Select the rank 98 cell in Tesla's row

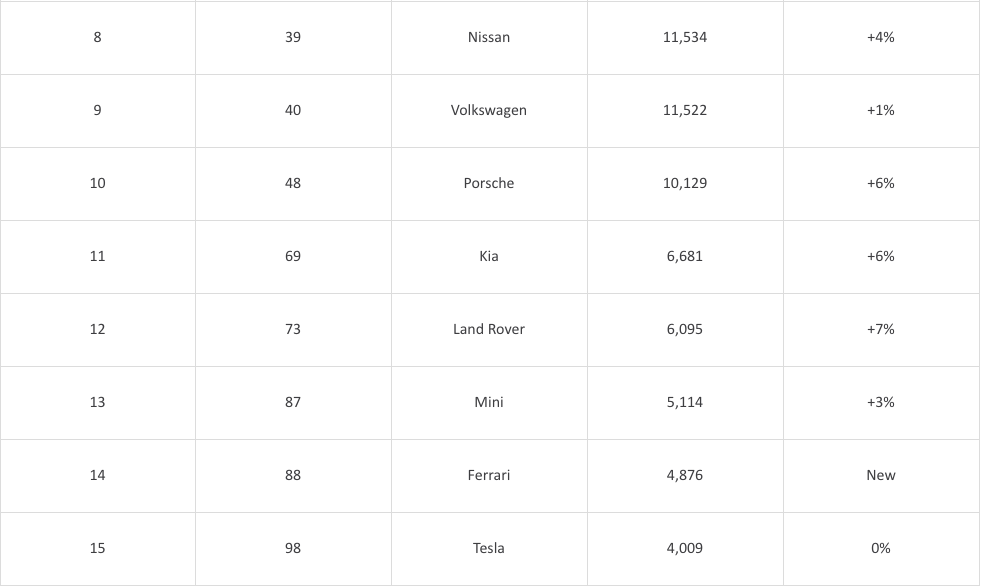292,548
